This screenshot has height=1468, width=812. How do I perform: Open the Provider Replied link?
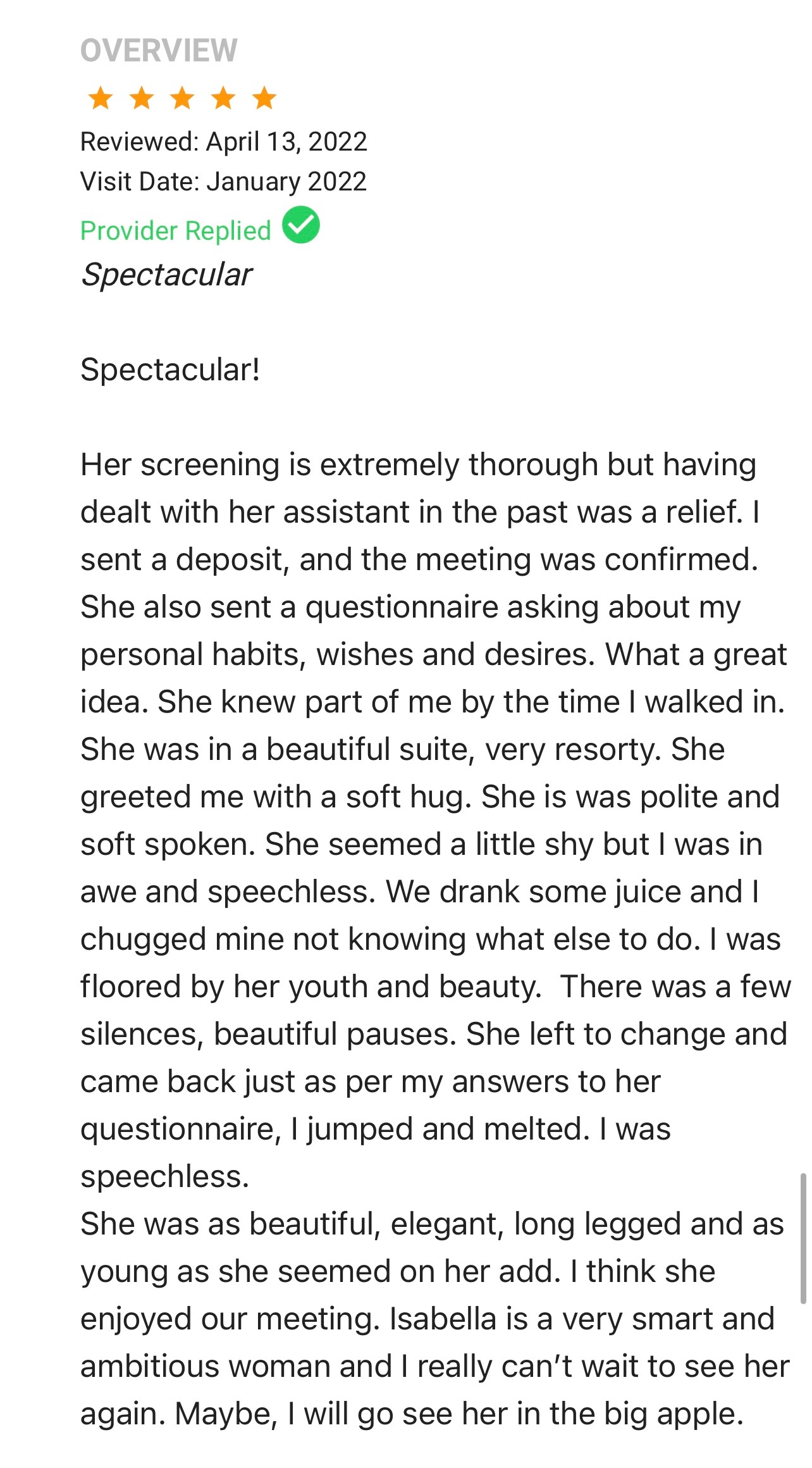pos(175,231)
